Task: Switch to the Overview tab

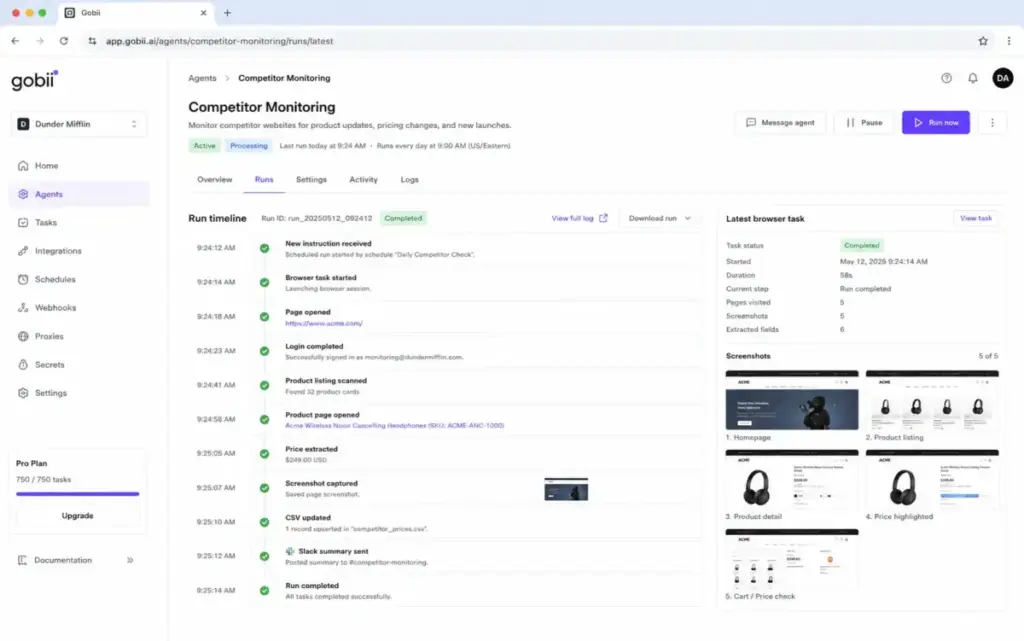Action: [214, 180]
